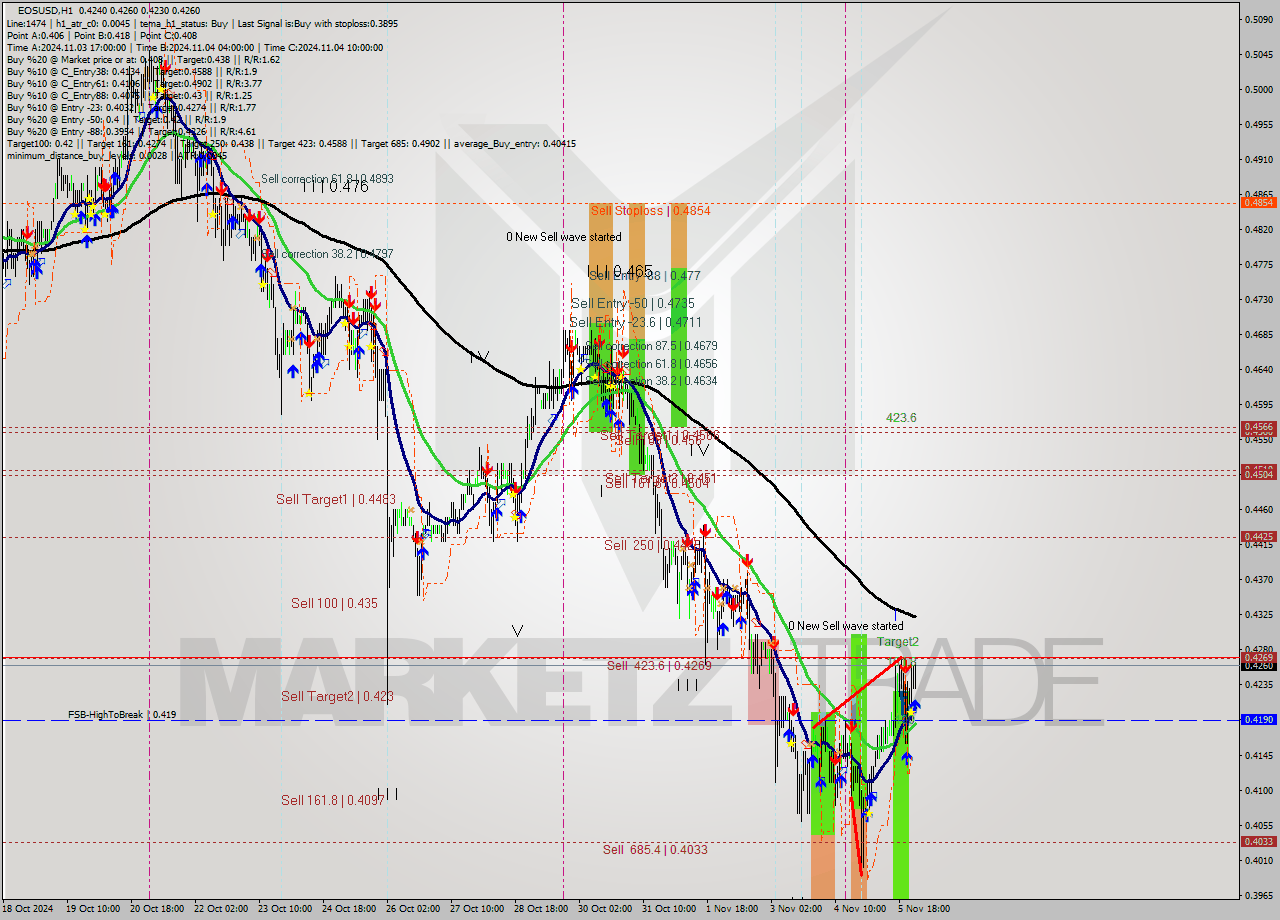
Task: Click the black 0.4260 current price tag
Action: (1258, 665)
